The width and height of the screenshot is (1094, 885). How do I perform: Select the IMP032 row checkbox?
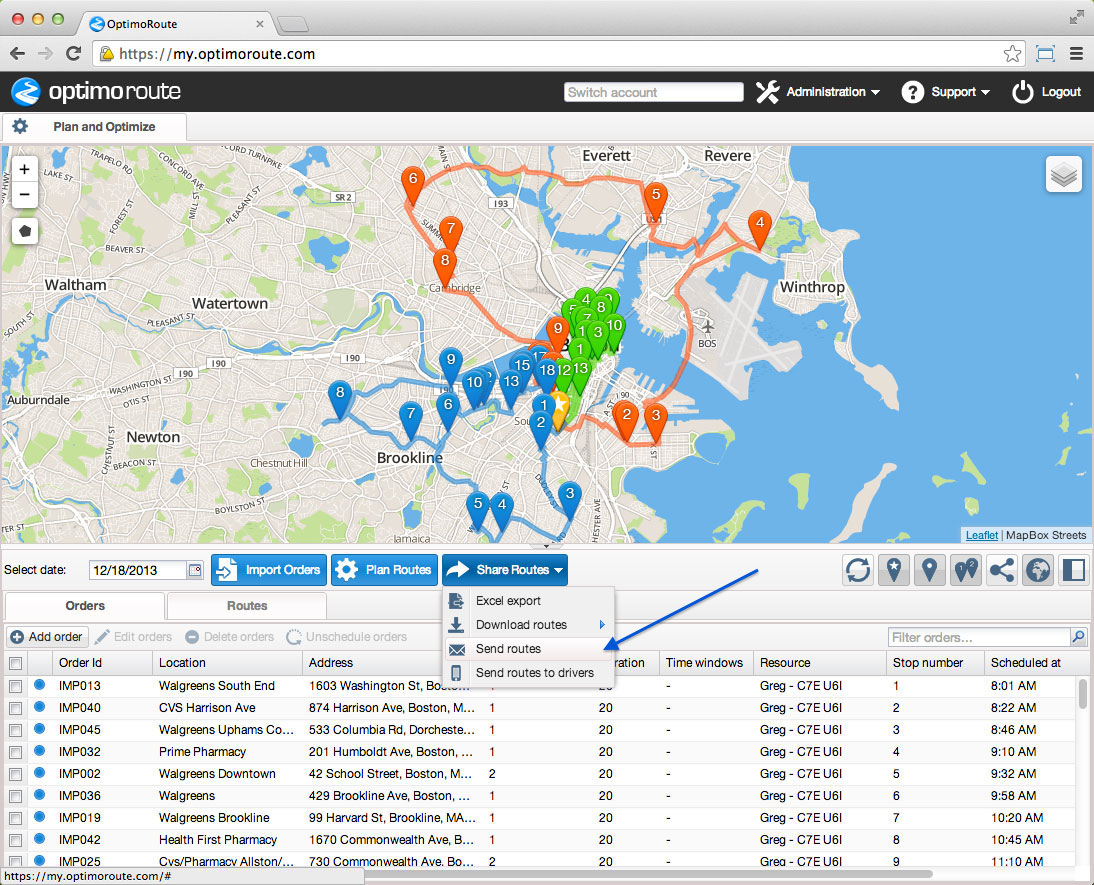pos(15,752)
